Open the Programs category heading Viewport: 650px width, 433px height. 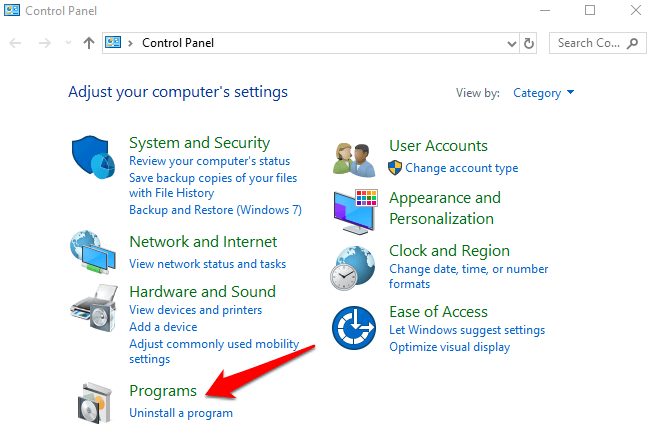coord(163,391)
